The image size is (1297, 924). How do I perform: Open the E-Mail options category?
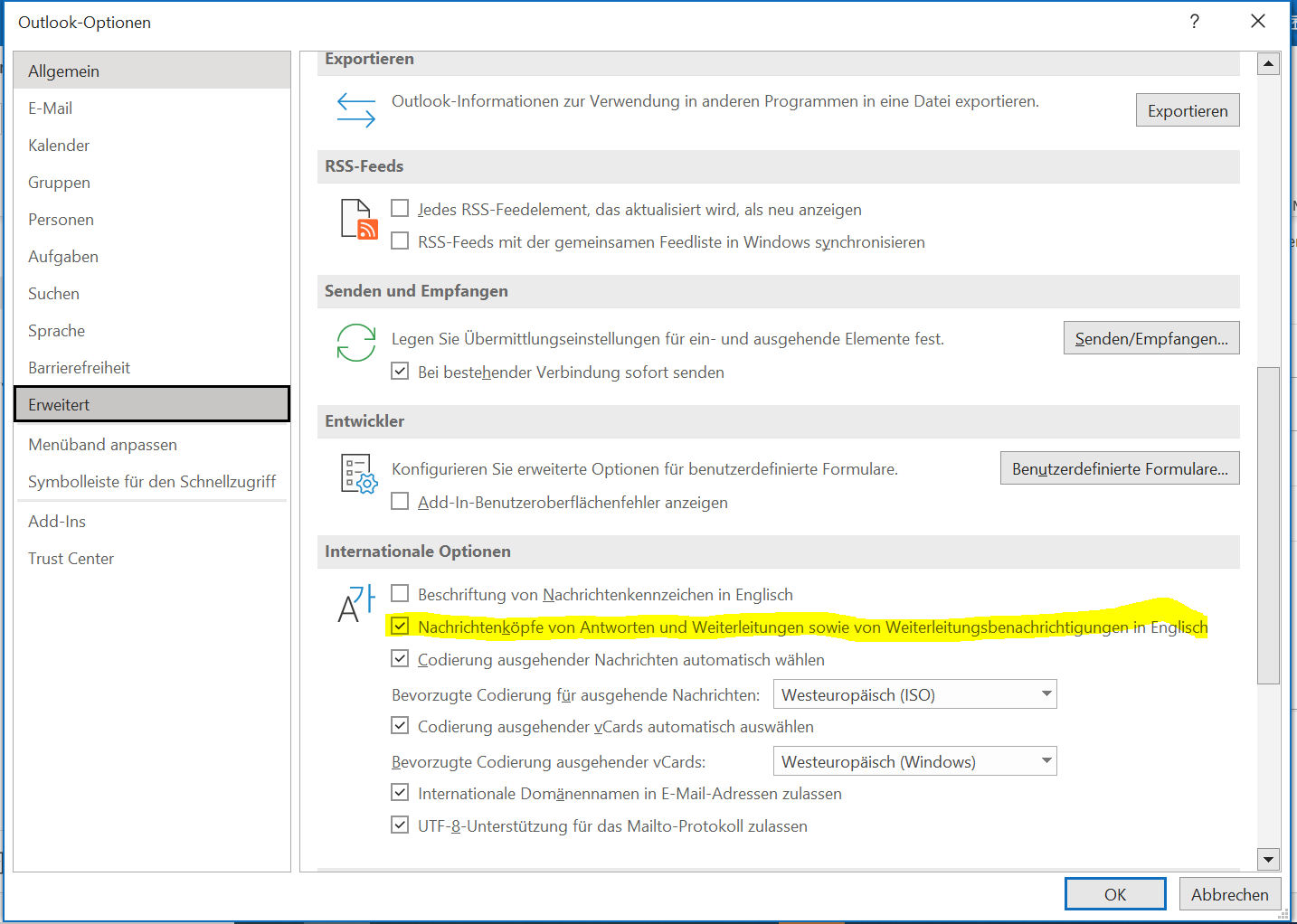point(152,108)
